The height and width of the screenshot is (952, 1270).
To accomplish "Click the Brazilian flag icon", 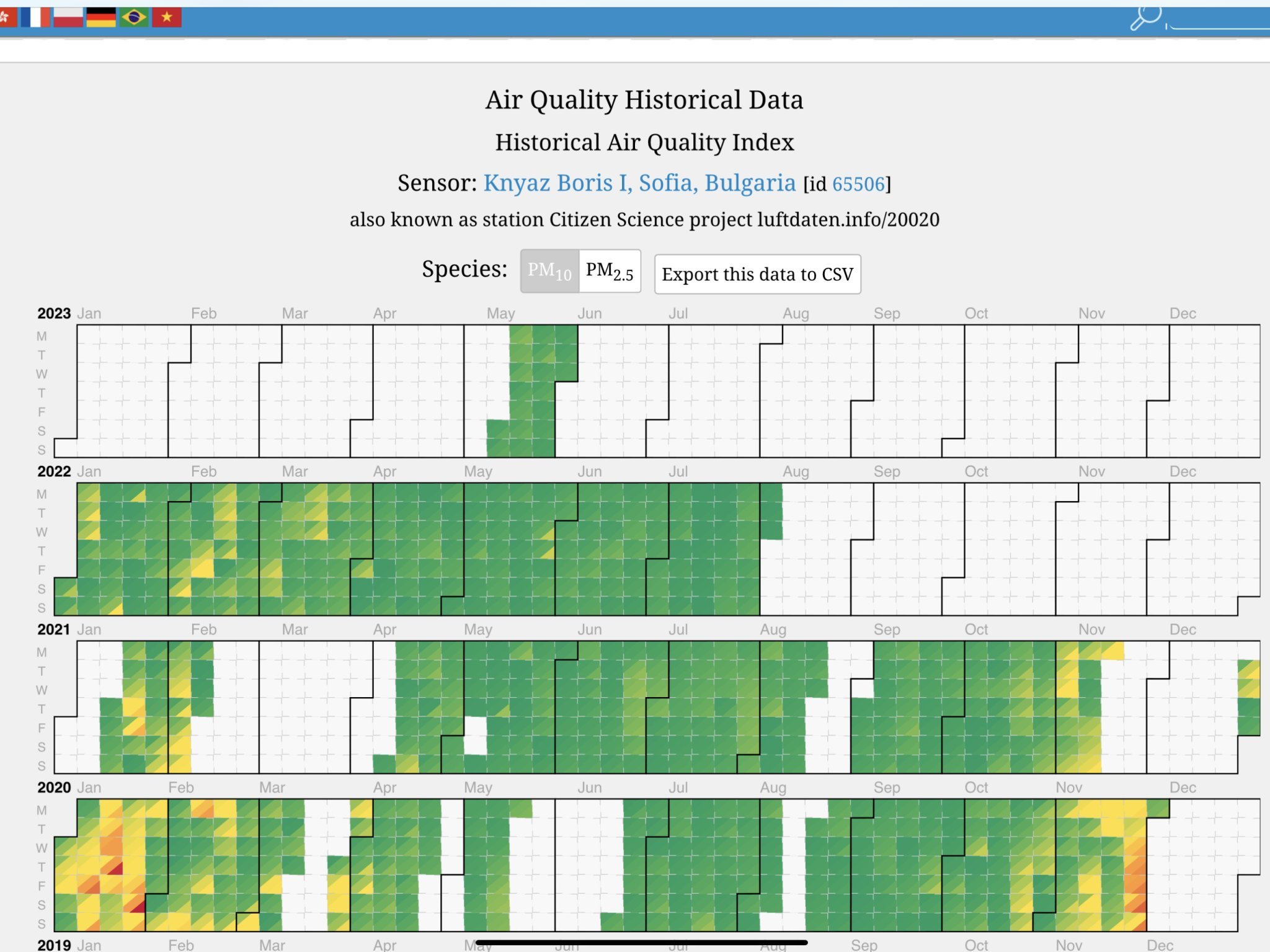I will (133, 17).
